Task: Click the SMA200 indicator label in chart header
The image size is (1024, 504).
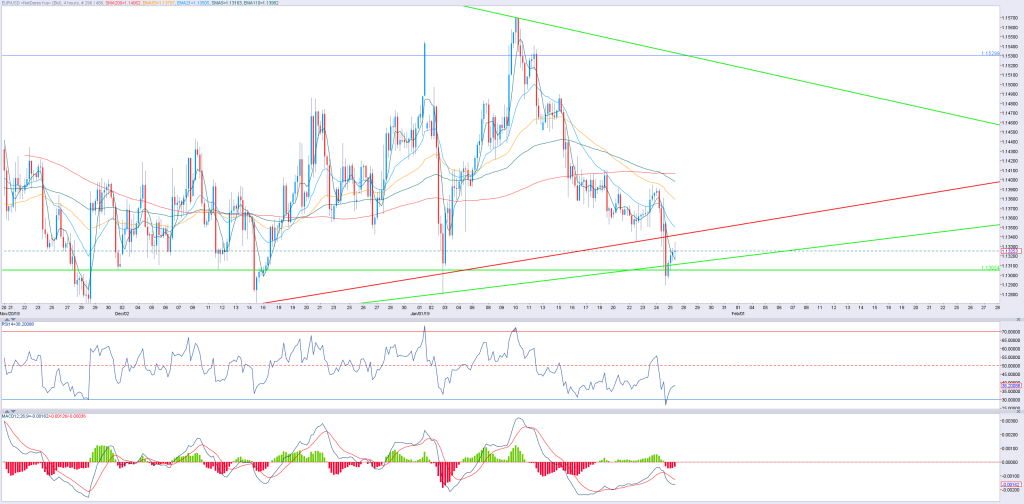Action: 123,3
